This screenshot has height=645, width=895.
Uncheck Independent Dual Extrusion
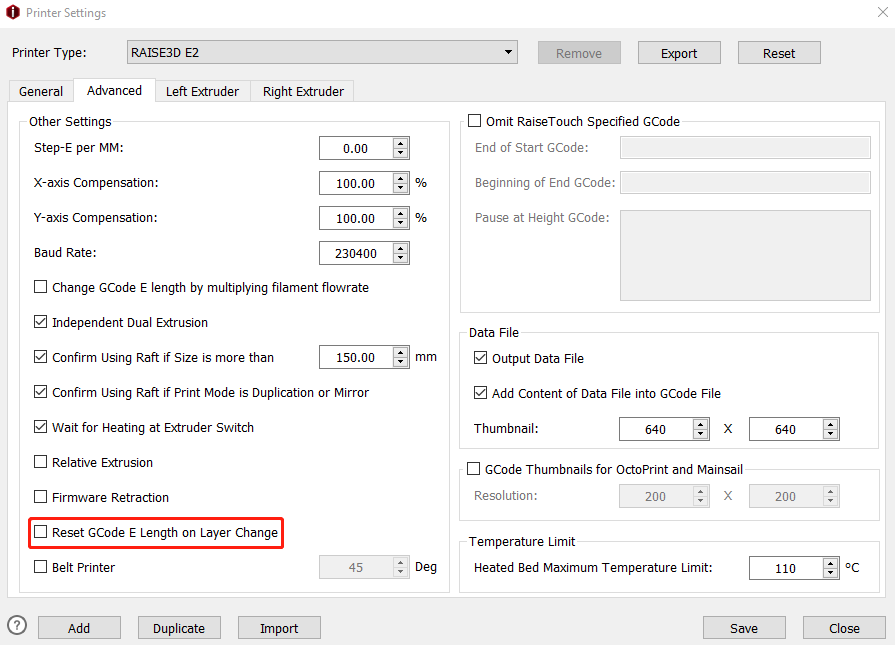41,322
